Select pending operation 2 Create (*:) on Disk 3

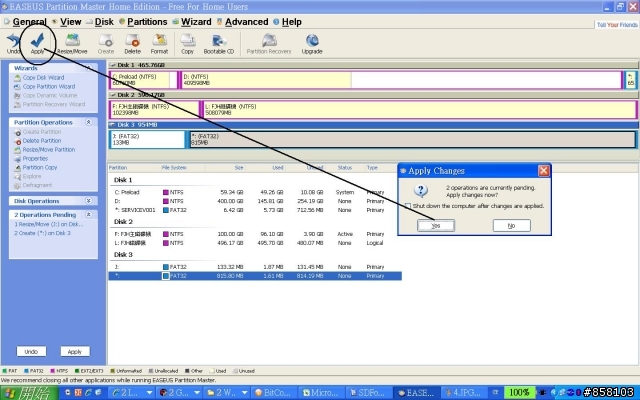coord(42,233)
